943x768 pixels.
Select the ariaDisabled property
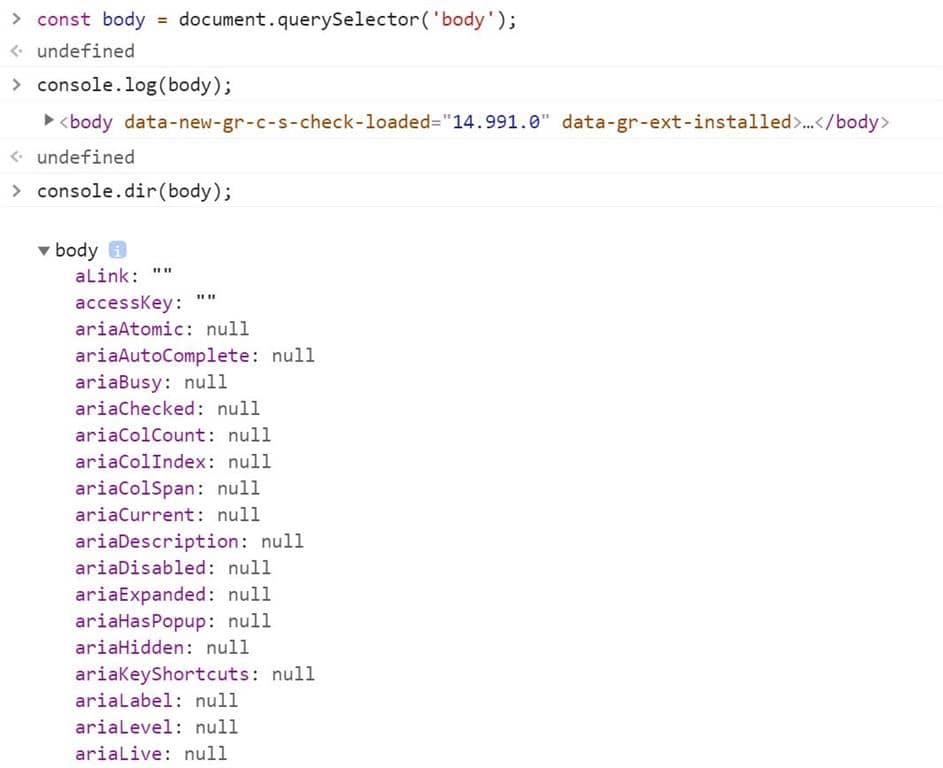tap(173, 568)
